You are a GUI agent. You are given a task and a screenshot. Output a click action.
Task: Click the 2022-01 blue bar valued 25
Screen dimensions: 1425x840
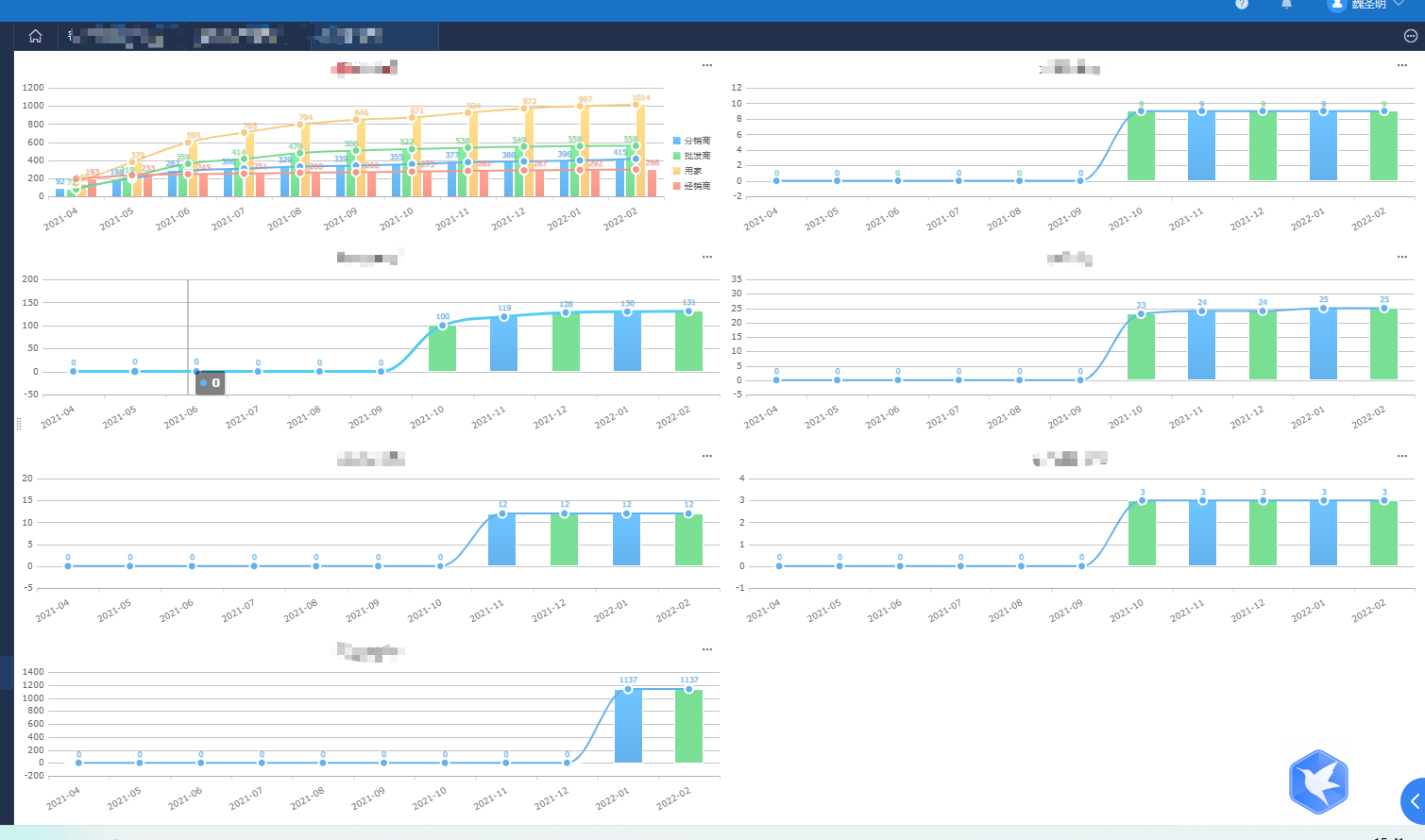coord(1323,344)
